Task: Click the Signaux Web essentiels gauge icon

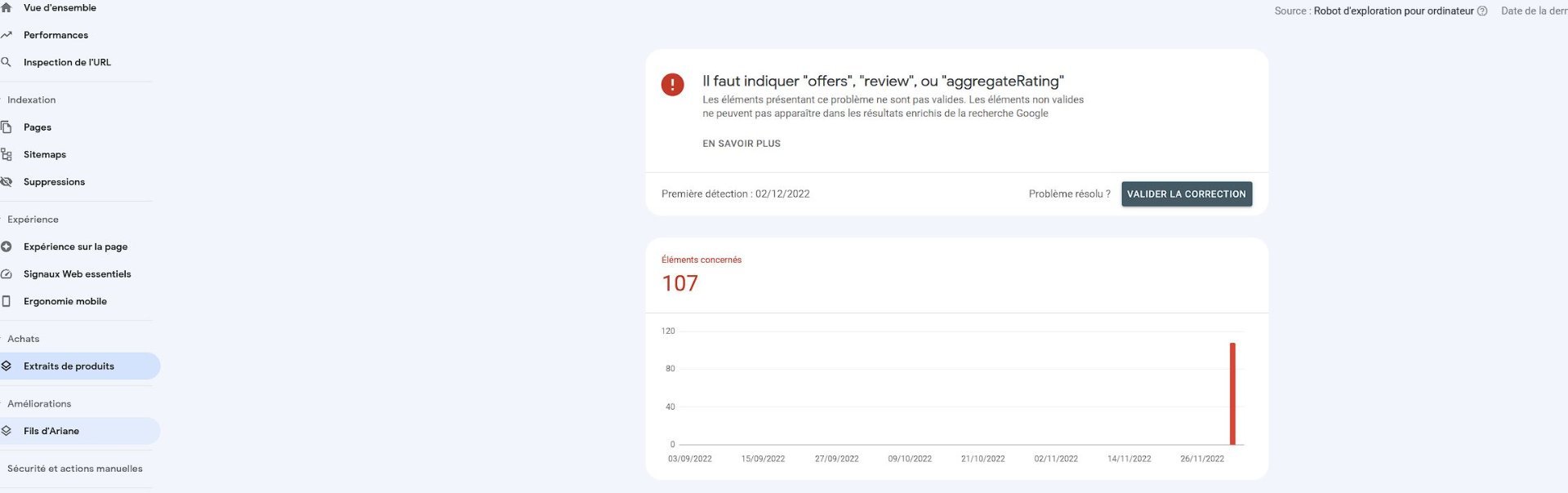Action: pos(7,274)
